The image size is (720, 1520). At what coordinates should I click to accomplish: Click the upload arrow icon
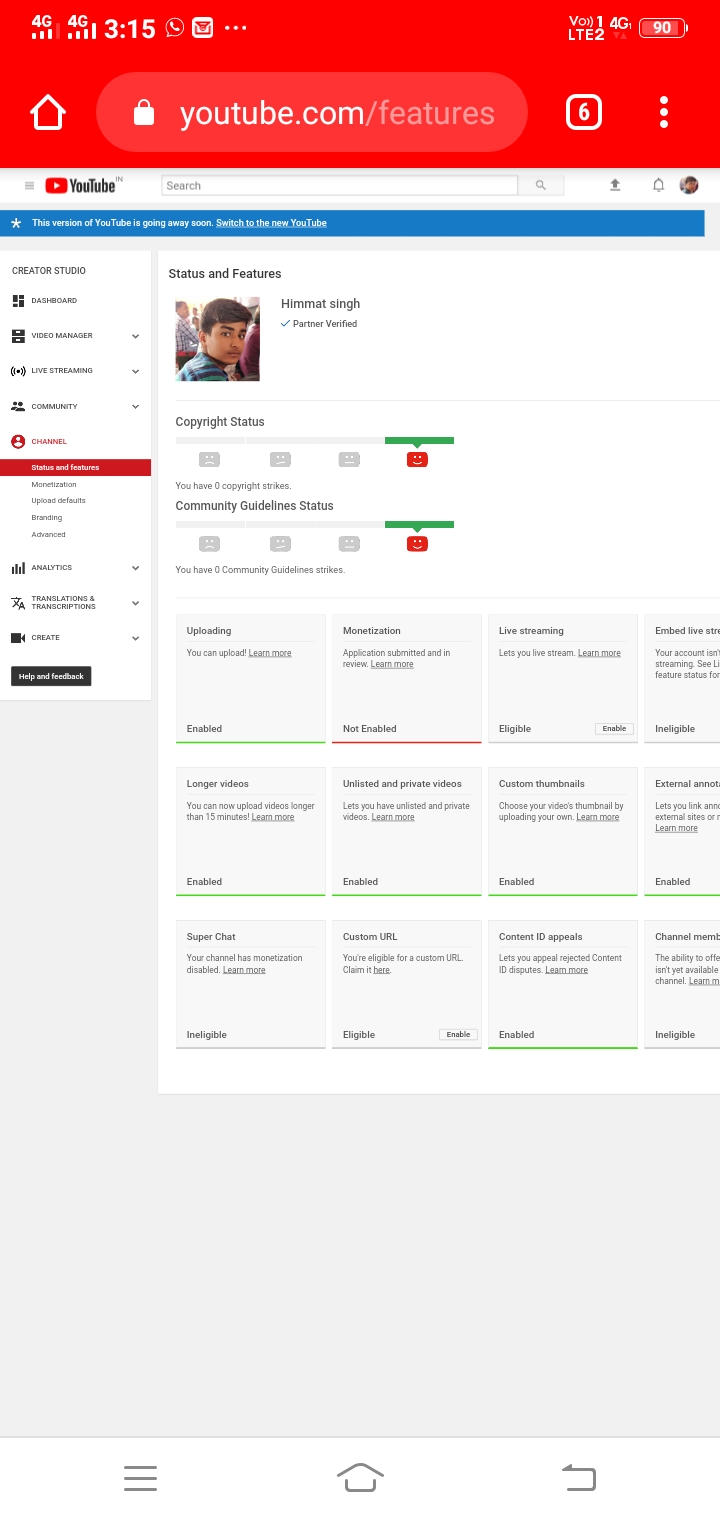[615, 185]
